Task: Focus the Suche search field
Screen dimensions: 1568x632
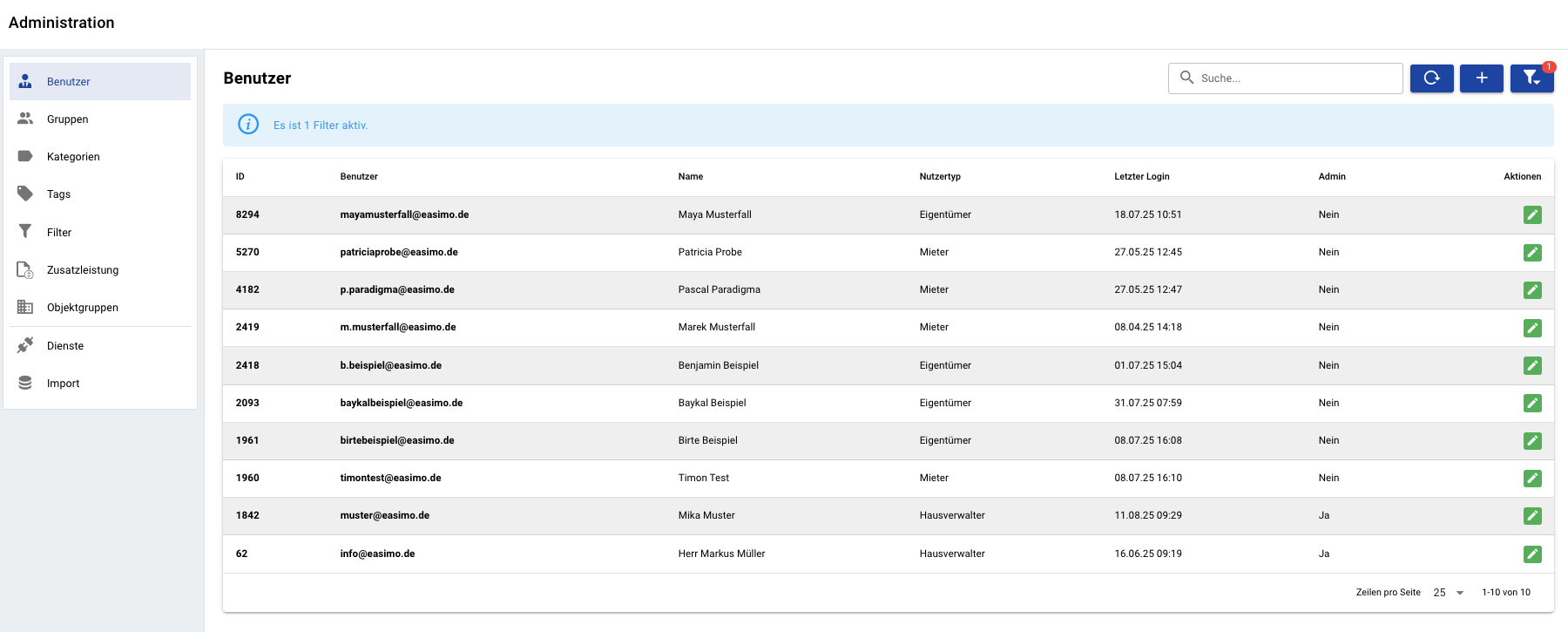Action: point(1286,78)
